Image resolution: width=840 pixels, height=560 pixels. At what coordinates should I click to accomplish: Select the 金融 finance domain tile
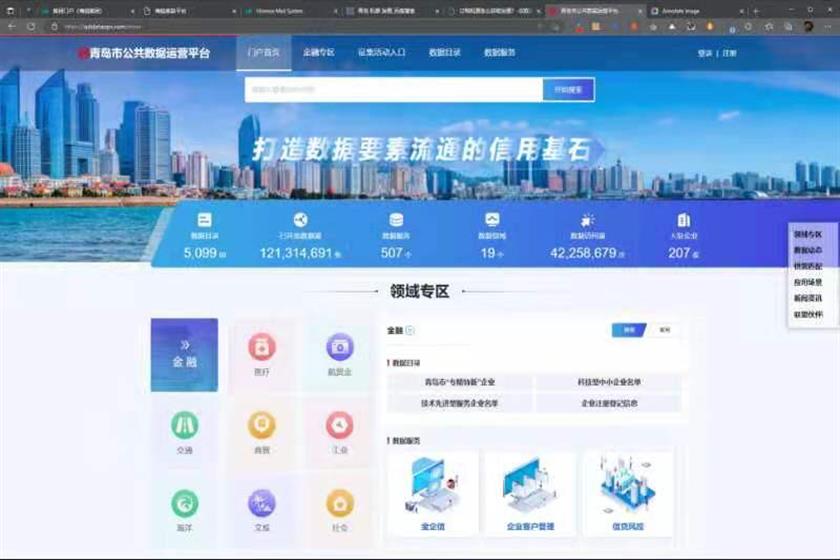click(x=184, y=355)
